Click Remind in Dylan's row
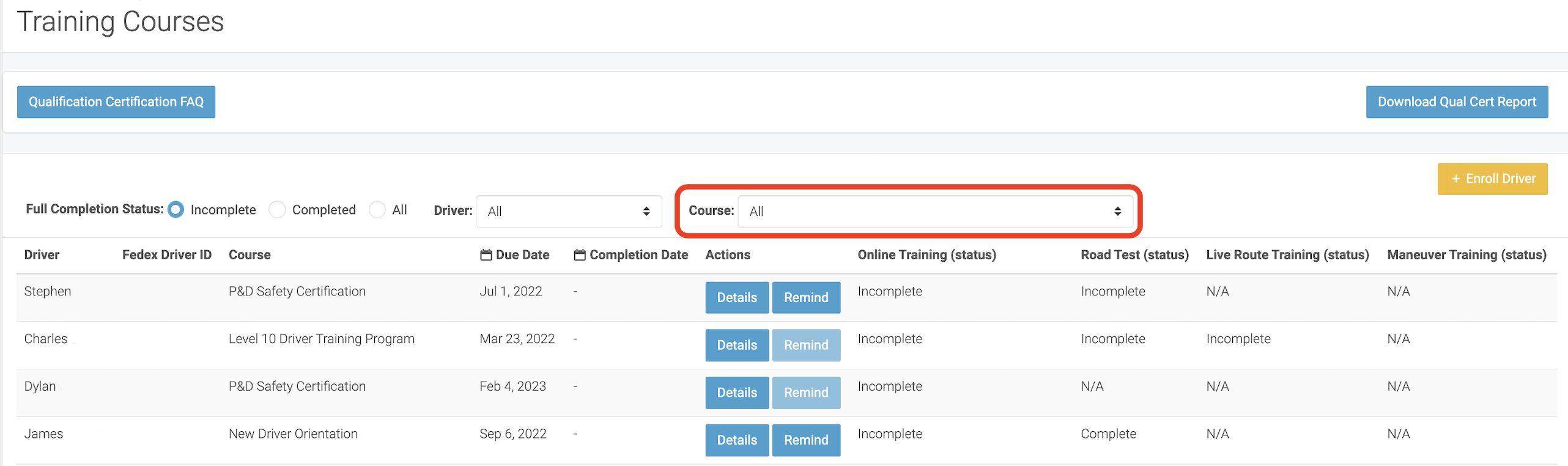The image size is (1568, 466). tap(806, 393)
